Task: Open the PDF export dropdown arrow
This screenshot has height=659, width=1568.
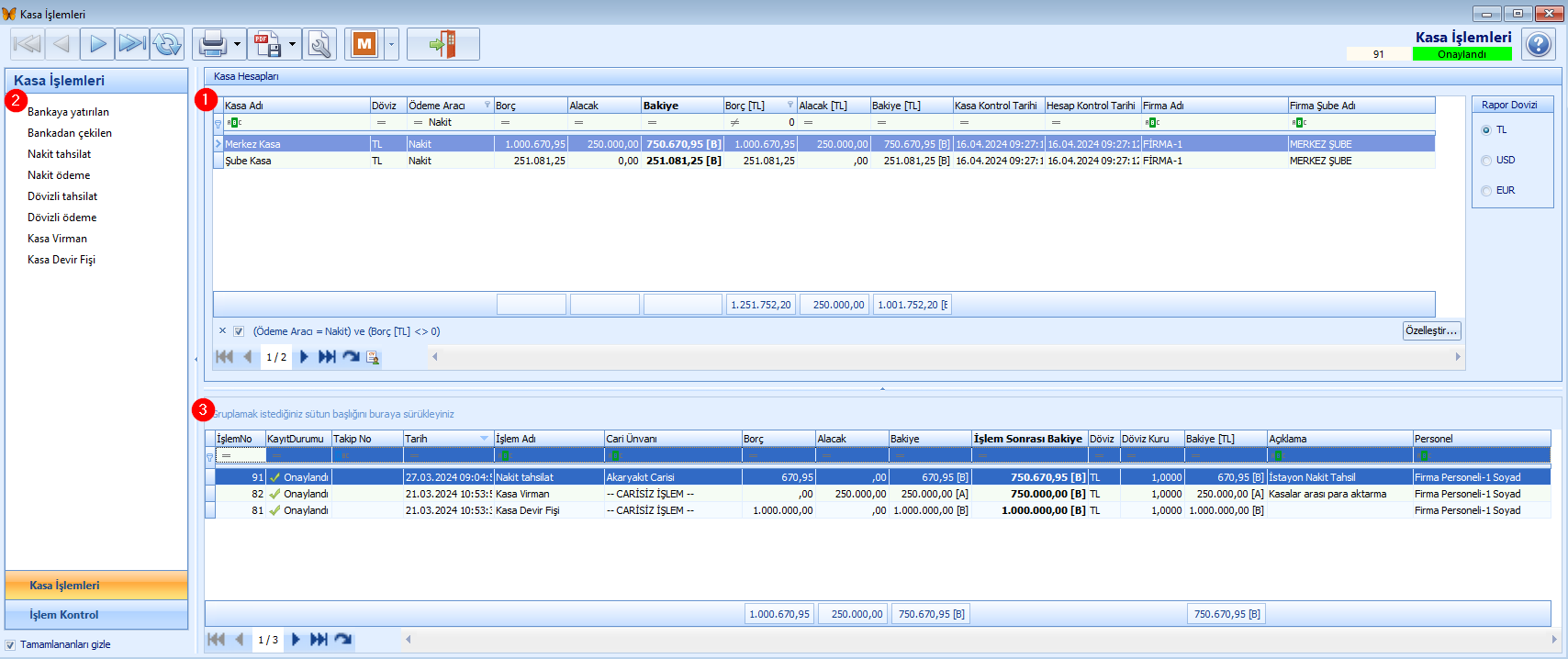Action: [x=292, y=43]
